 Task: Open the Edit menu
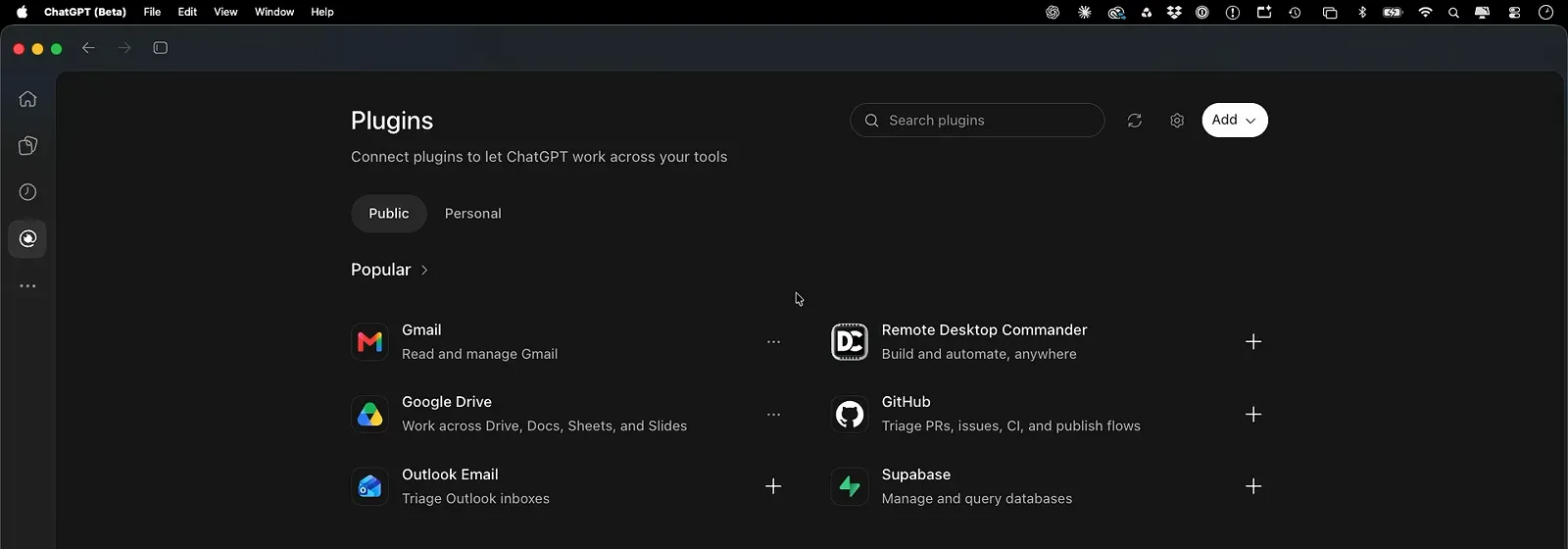pyautogui.click(x=187, y=12)
